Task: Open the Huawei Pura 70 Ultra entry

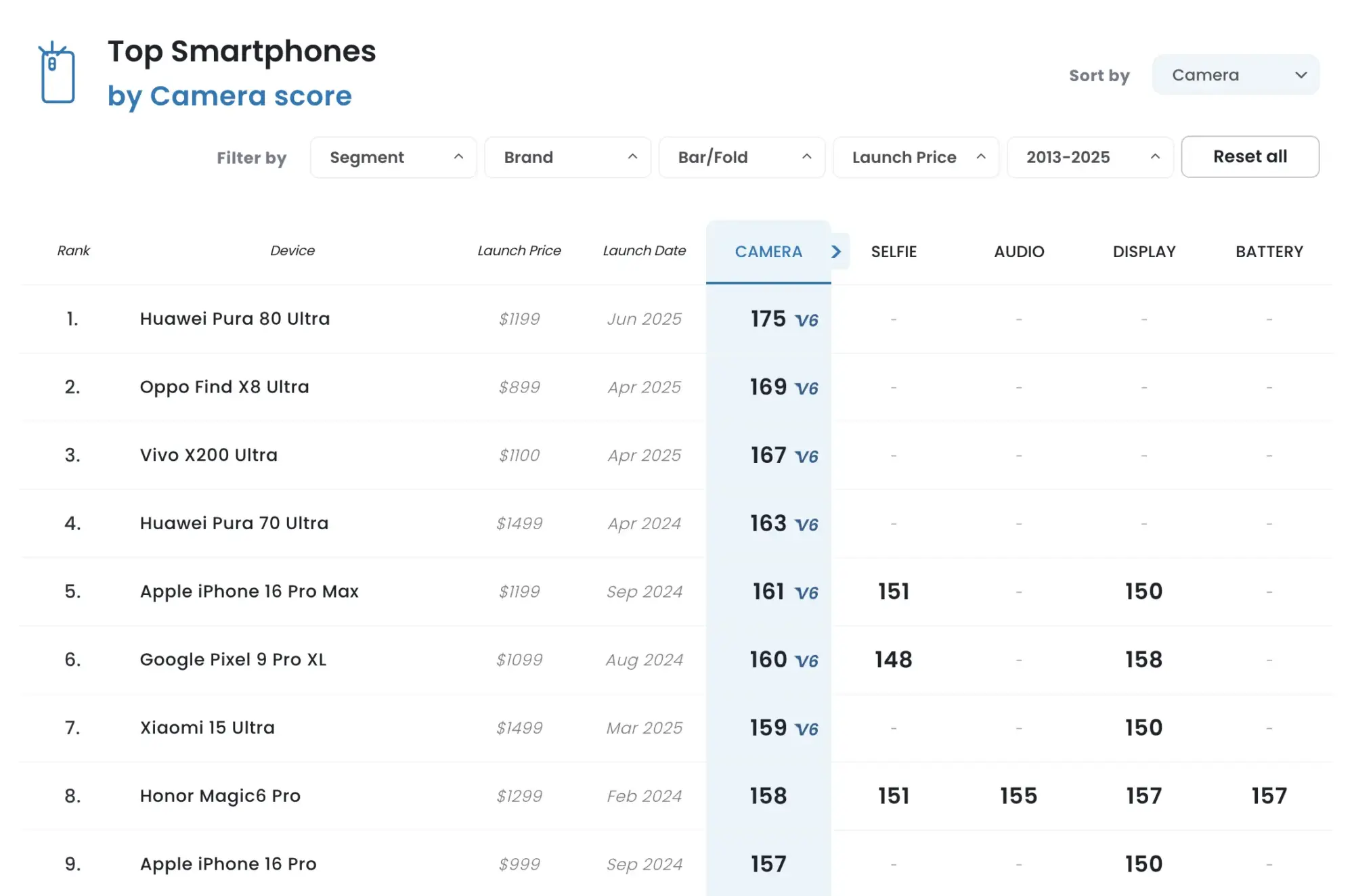Action: pyautogui.click(x=234, y=523)
